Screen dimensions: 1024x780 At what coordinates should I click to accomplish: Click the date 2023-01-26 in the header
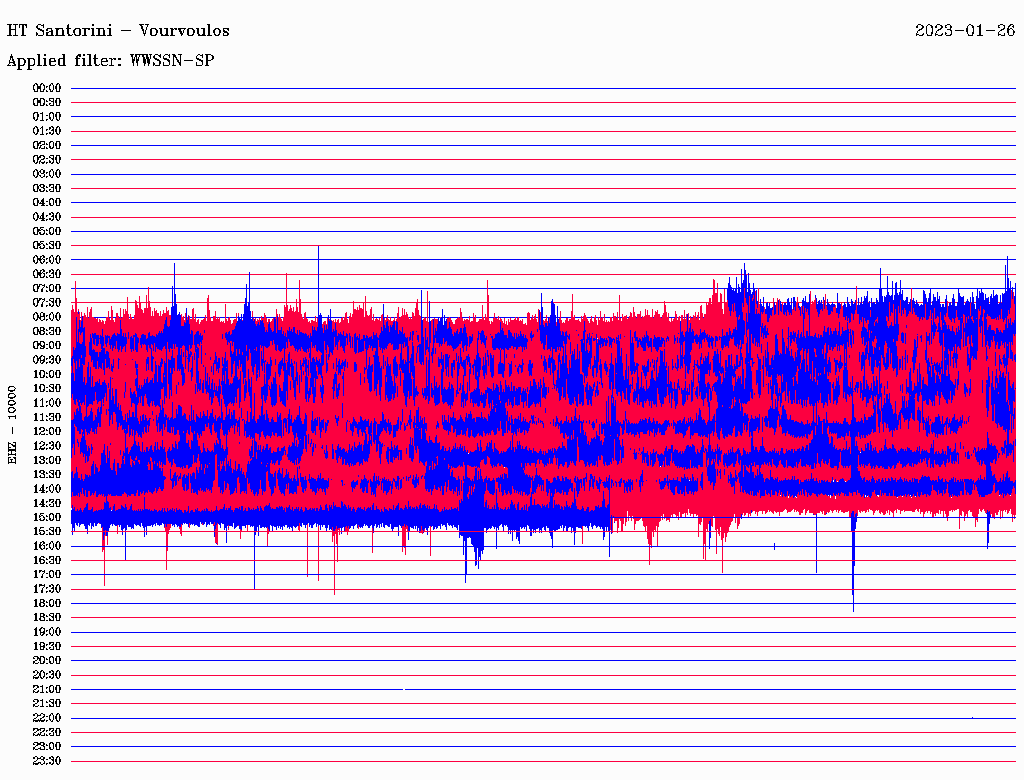[x=964, y=31]
